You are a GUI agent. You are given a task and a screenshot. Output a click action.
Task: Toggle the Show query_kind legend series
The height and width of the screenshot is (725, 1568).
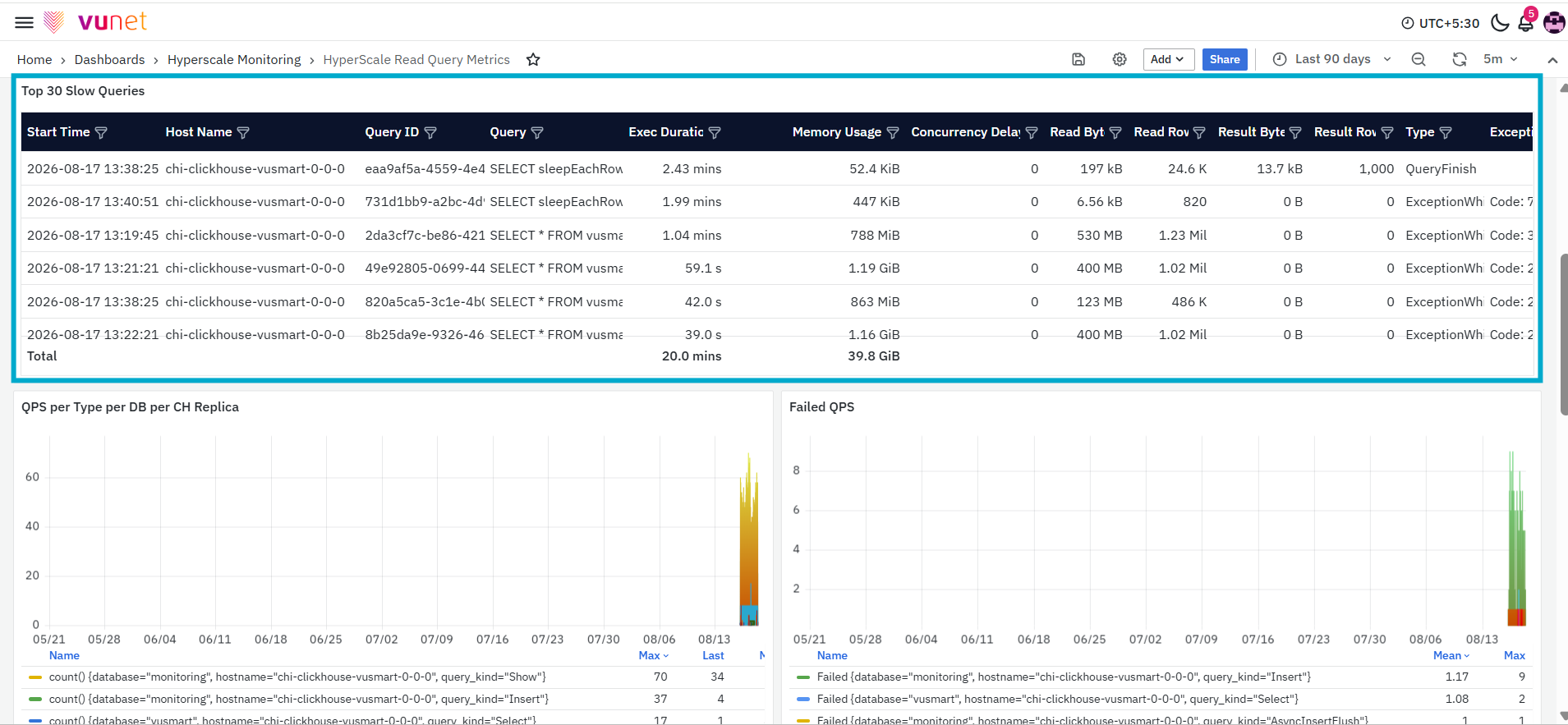point(297,677)
